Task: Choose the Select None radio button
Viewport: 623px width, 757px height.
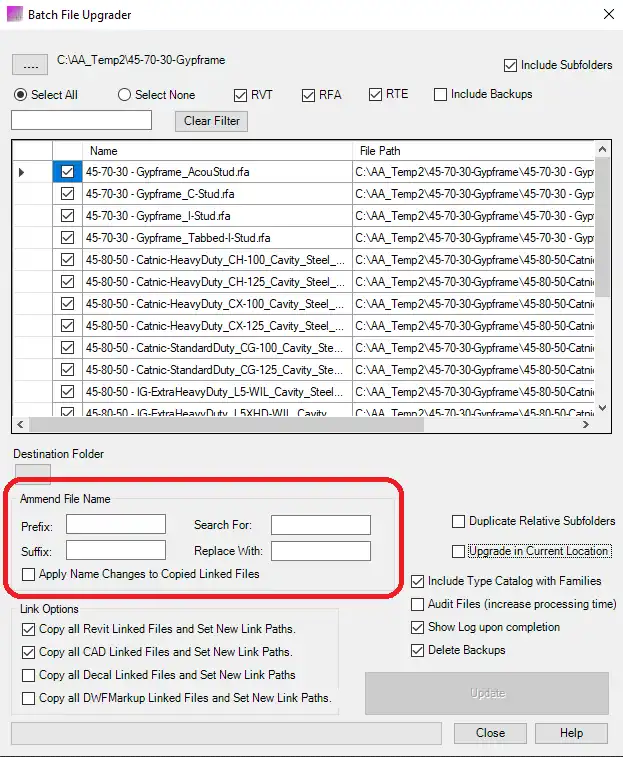Action: coord(125,95)
